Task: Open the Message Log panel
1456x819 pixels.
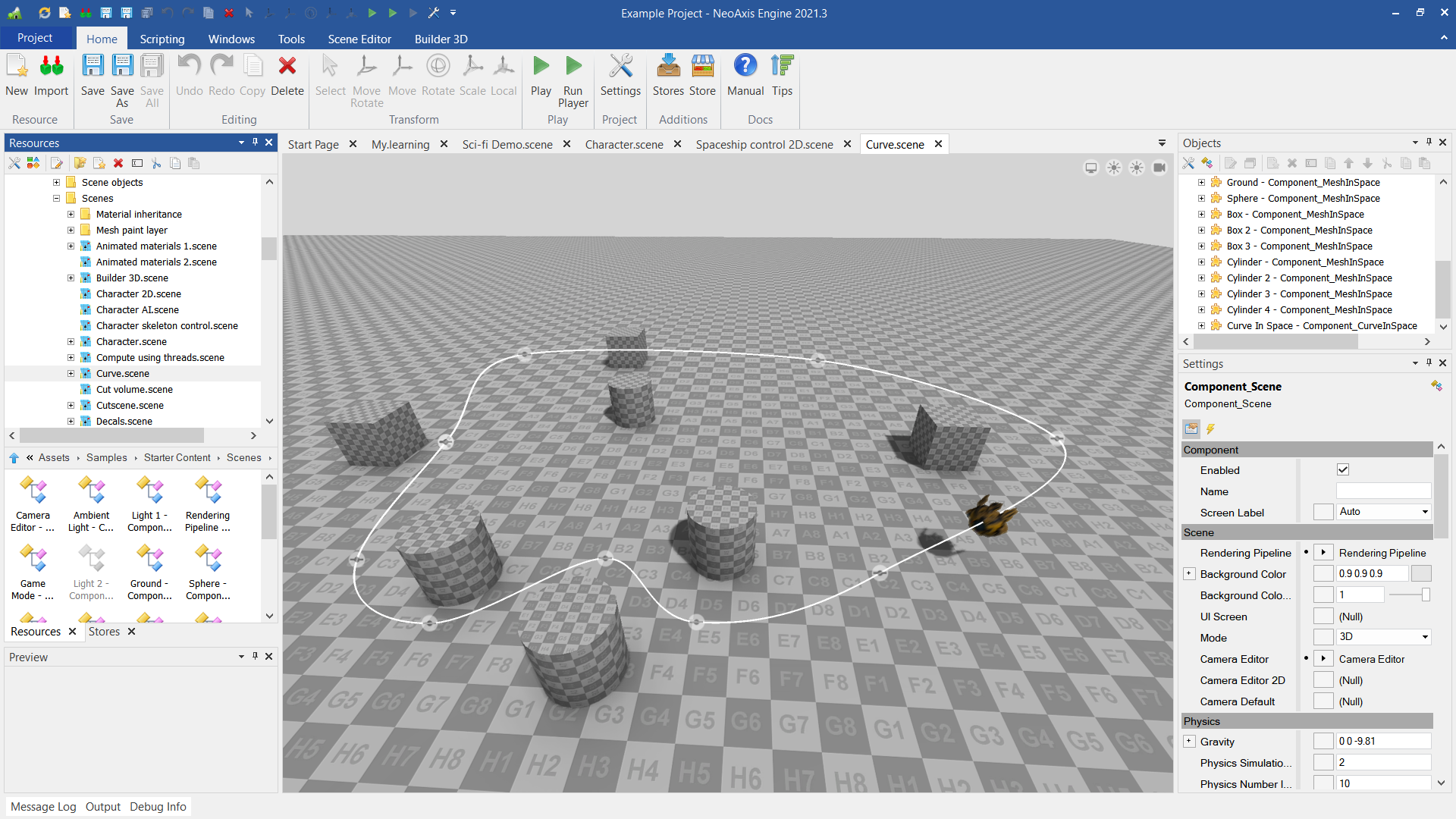Action: [43, 807]
